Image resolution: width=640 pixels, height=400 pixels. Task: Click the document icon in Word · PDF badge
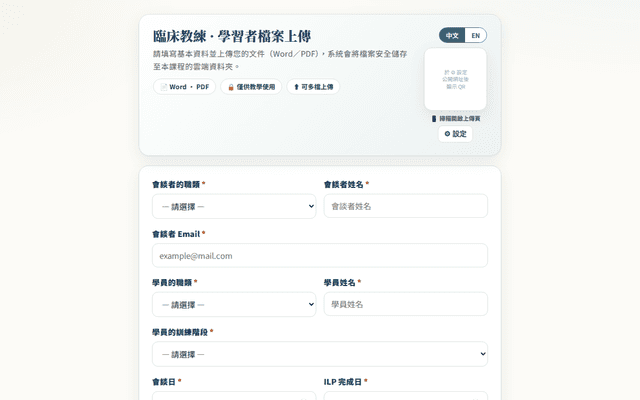click(164, 87)
